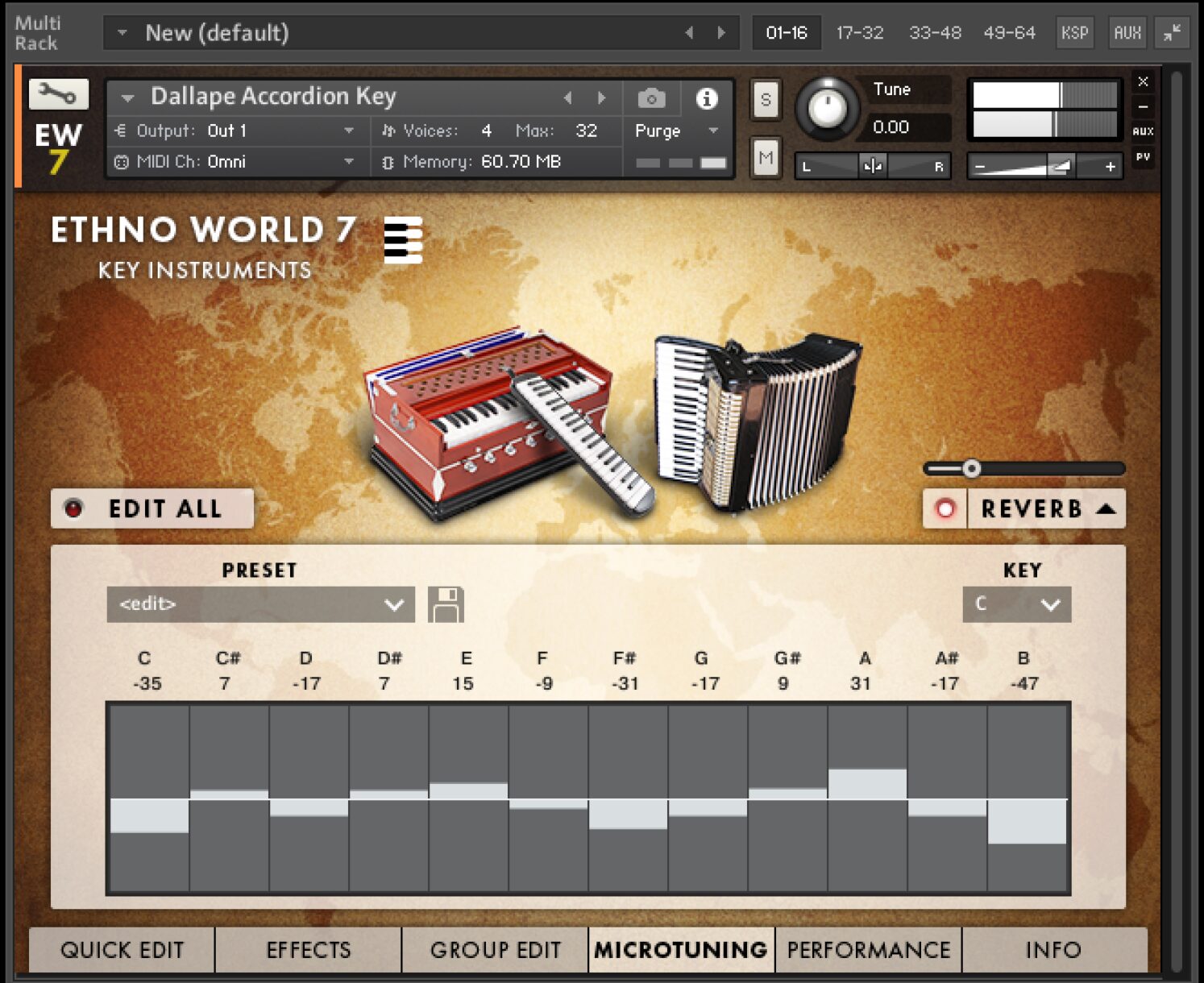Open the KEY selector dropdown
This screenshot has width=1204, height=983.
point(1016,603)
